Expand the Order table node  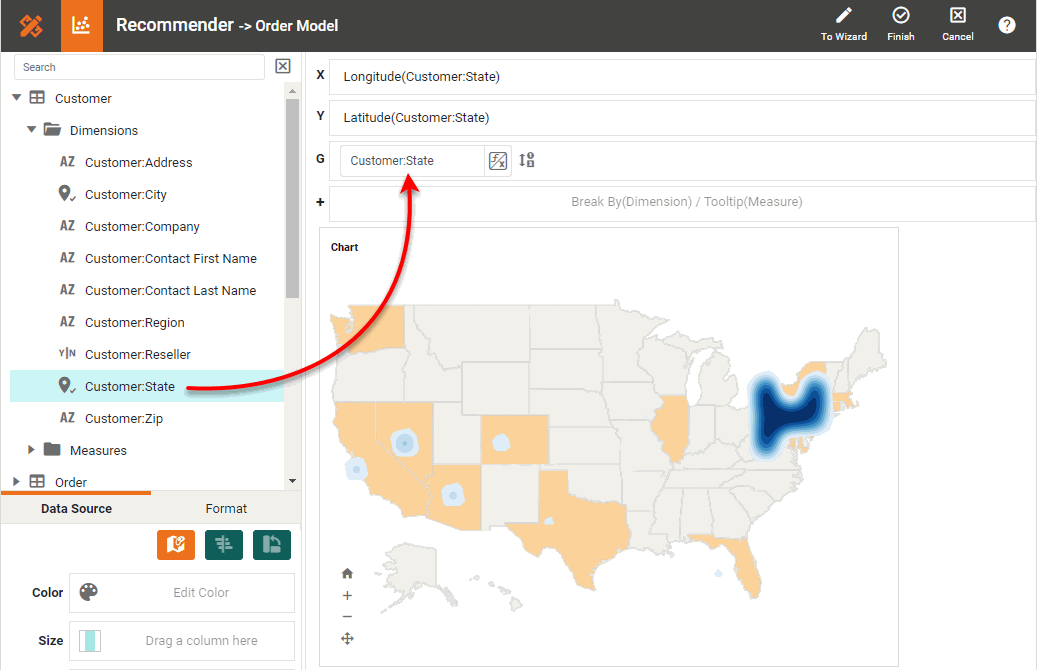pos(17,482)
